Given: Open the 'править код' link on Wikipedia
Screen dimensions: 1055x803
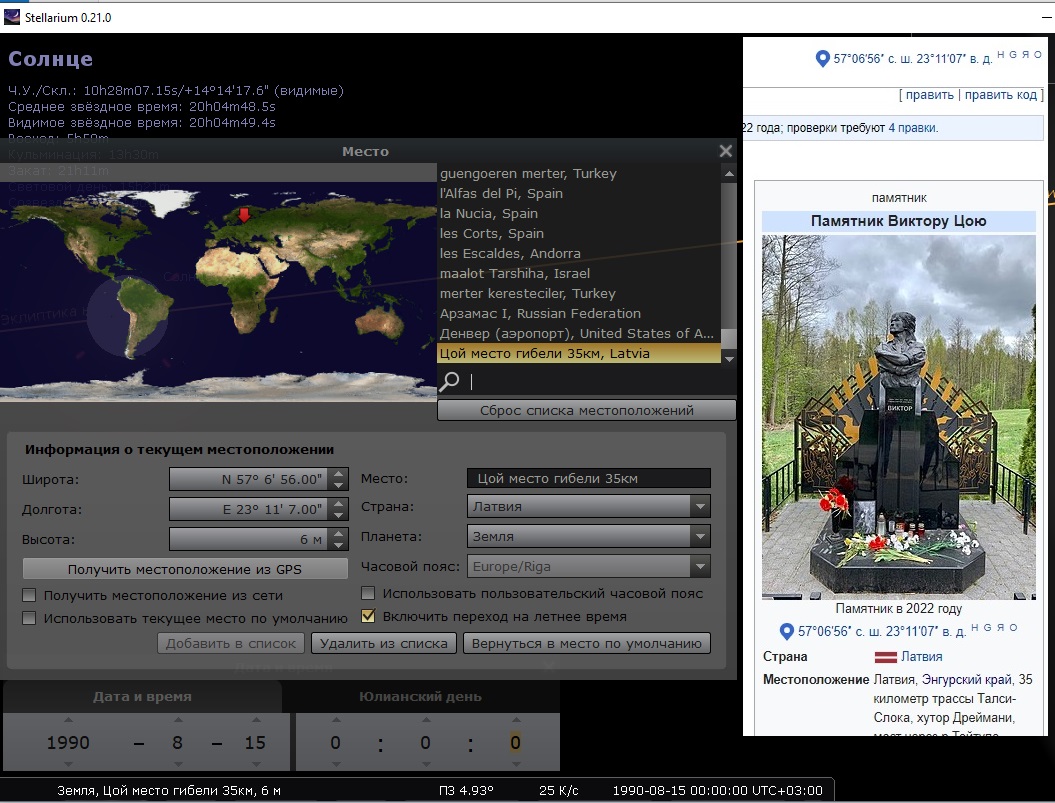Looking at the screenshot, I should click(x=1001, y=95).
